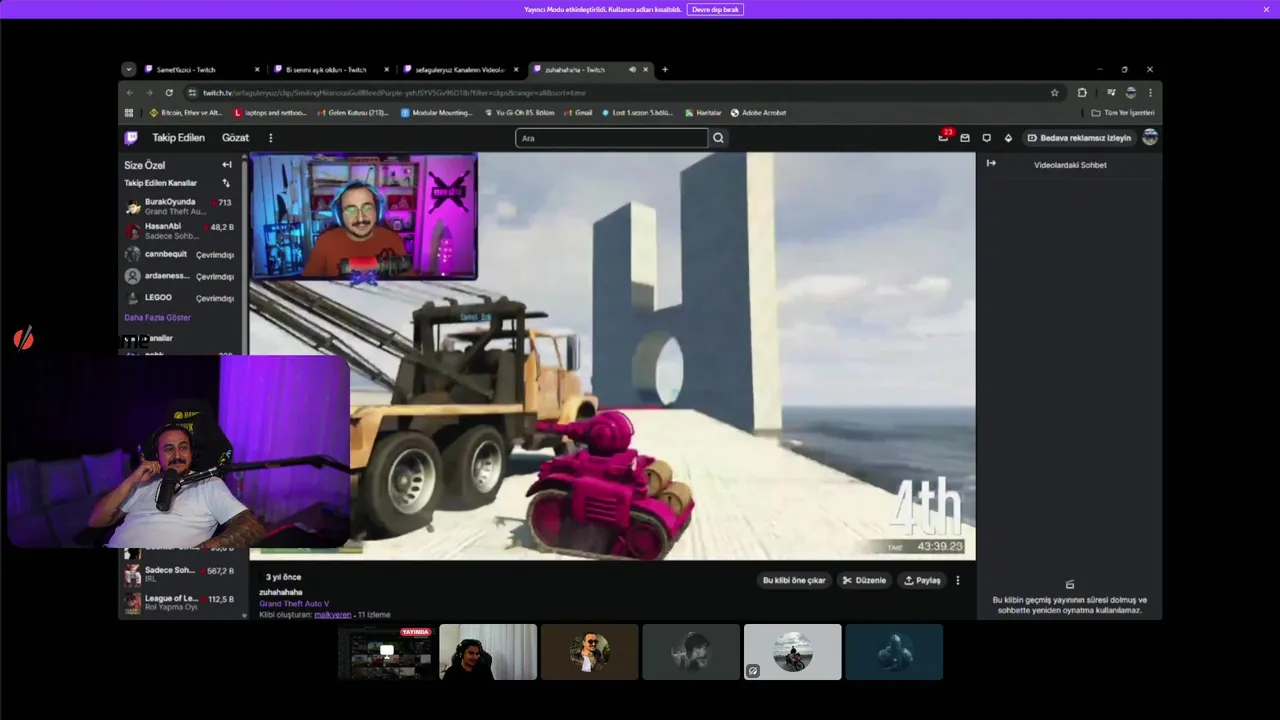Close the sefaguleryuz Kanalının Videoları tab
The width and height of the screenshot is (1280, 720).
516,70
